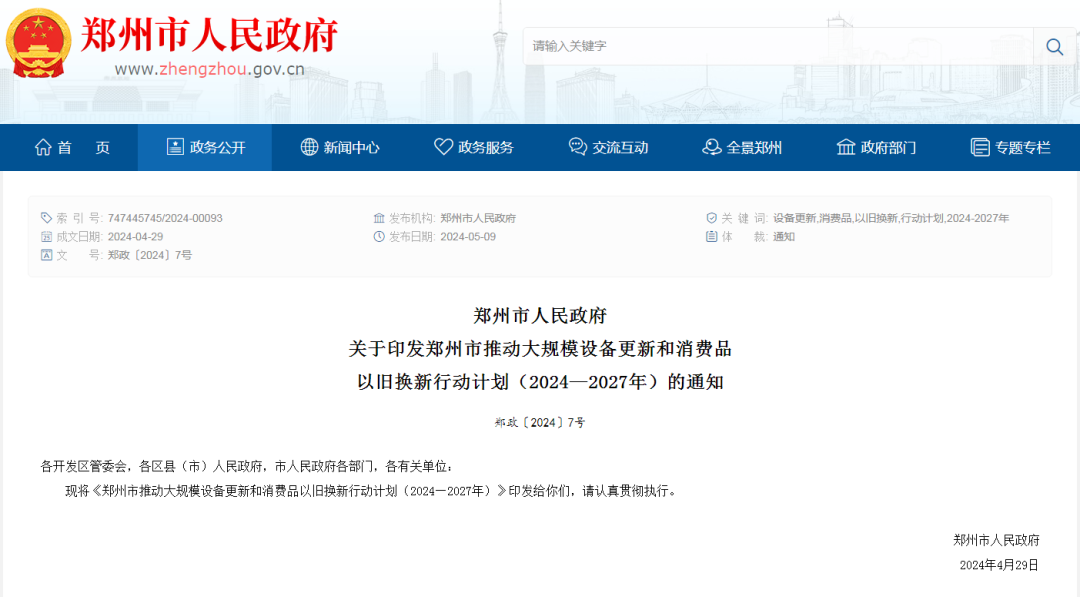Open the 专题专栏 menu item
Image resolution: width=1080 pixels, height=597 pixels.
[x=1010, y=147]
